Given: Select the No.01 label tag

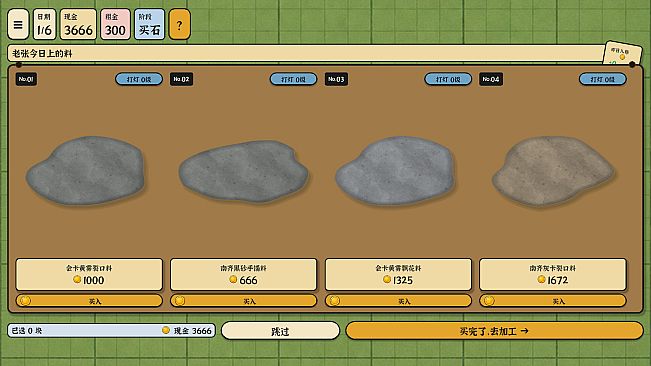Looking at the screenshot, I should [26, 79].
